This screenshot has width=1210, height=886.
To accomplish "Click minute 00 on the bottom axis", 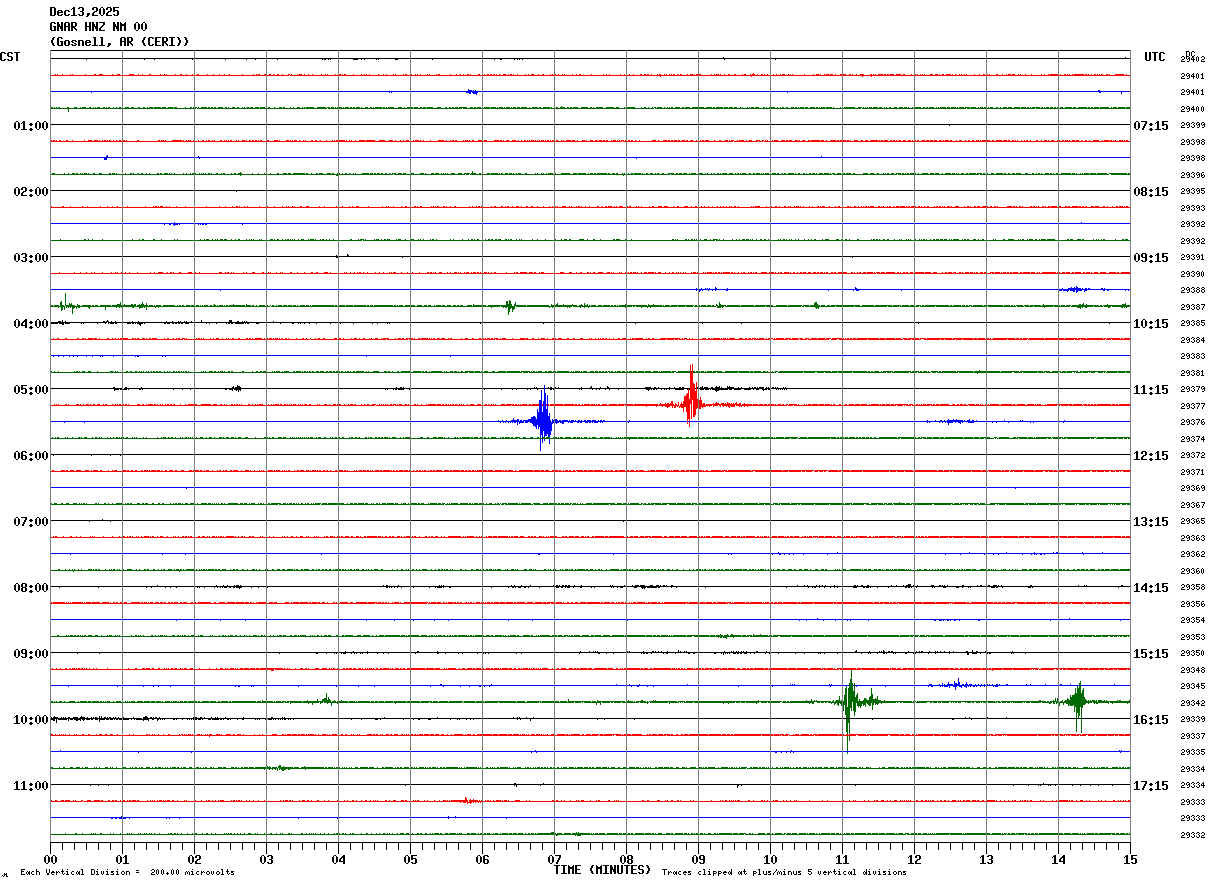I will 50,859.
